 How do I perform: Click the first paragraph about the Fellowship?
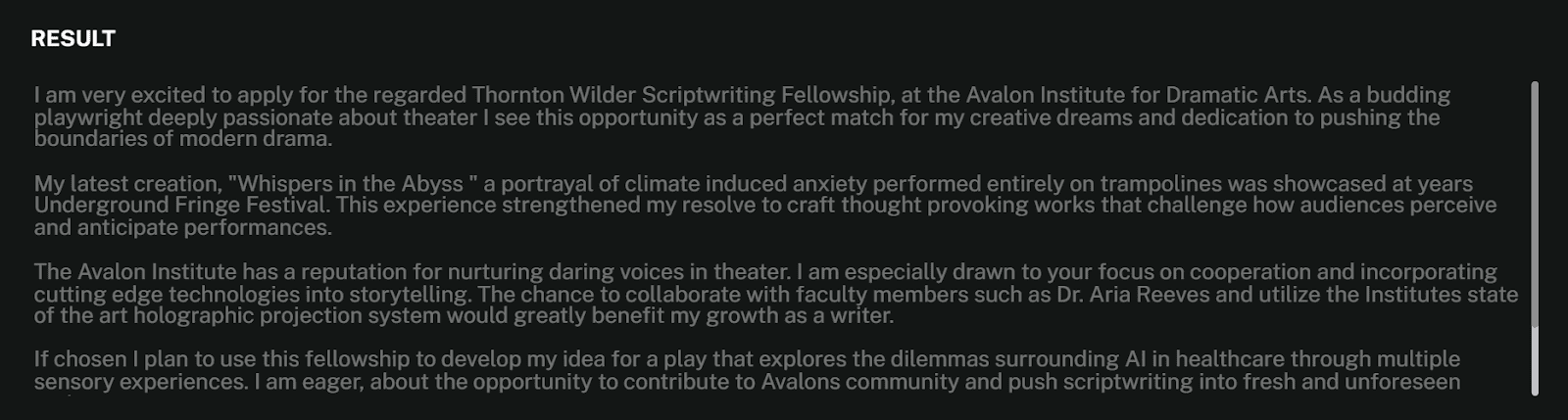tap(735, 117)
